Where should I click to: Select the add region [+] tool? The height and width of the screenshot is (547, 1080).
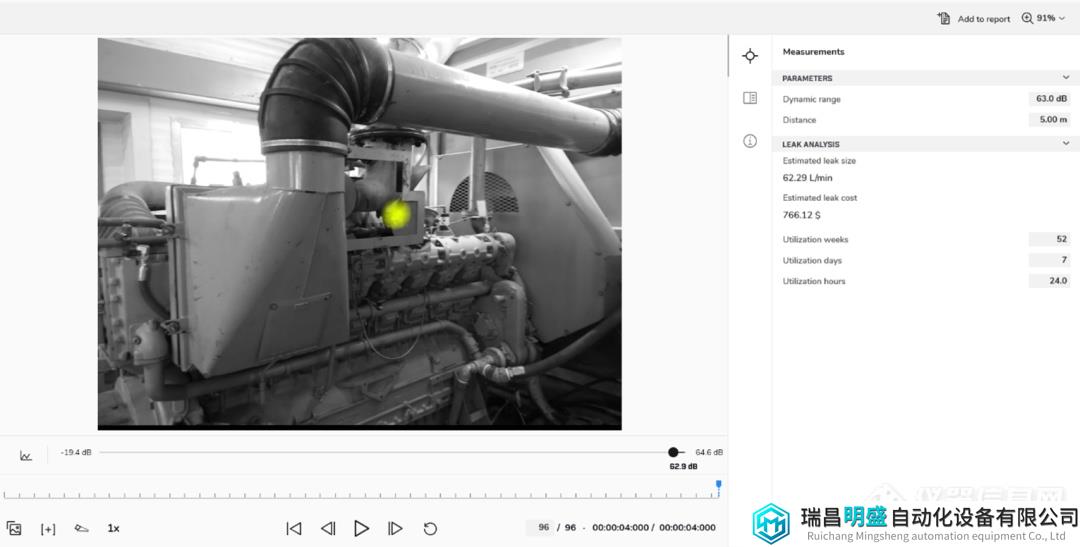tap(48, 529)
